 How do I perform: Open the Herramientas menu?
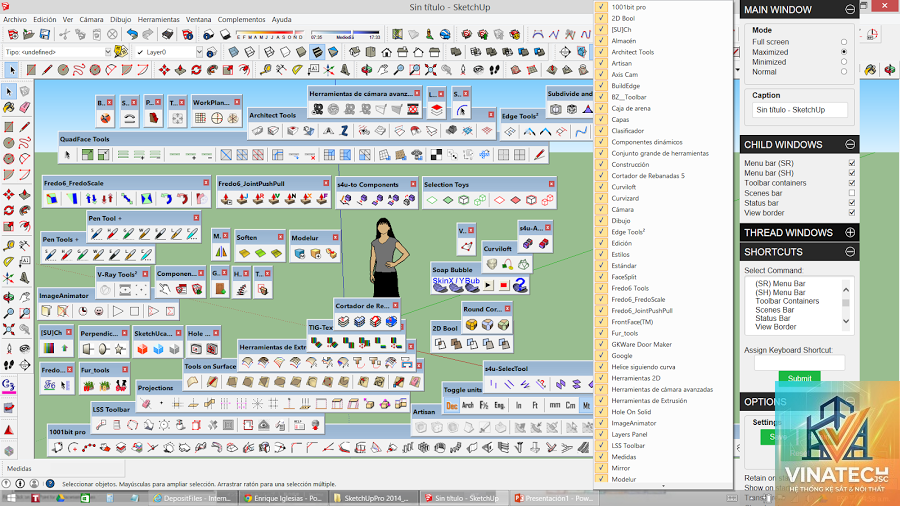pos(158,20)
